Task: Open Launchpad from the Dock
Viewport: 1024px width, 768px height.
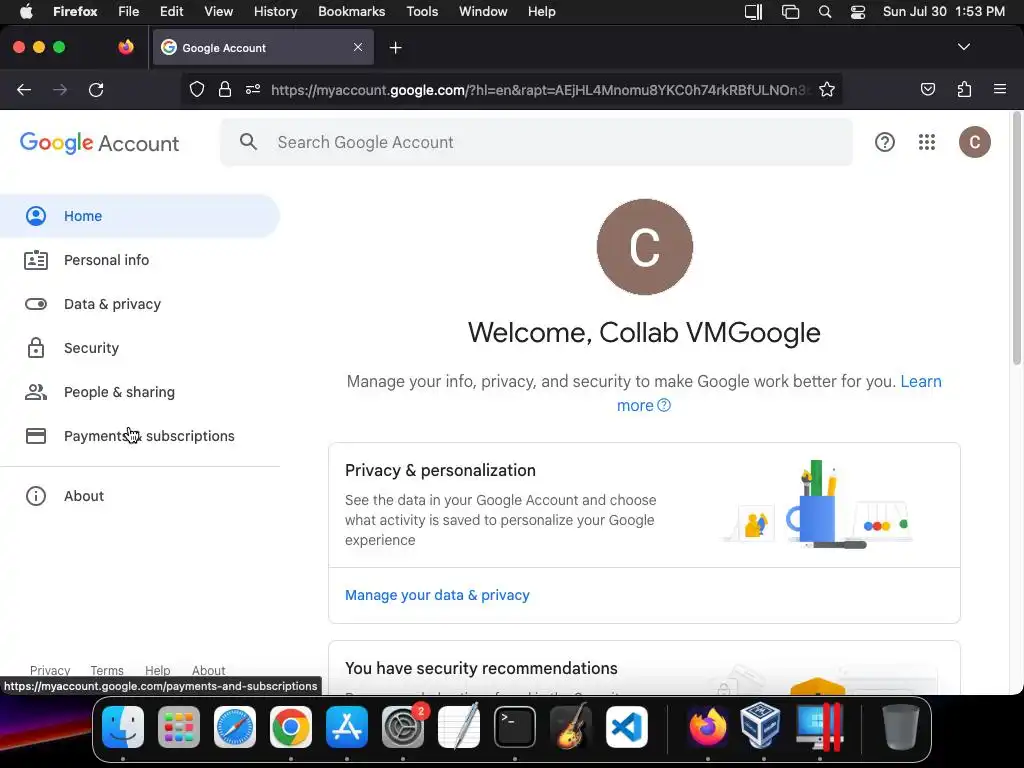Action: [x=179, y=726]
